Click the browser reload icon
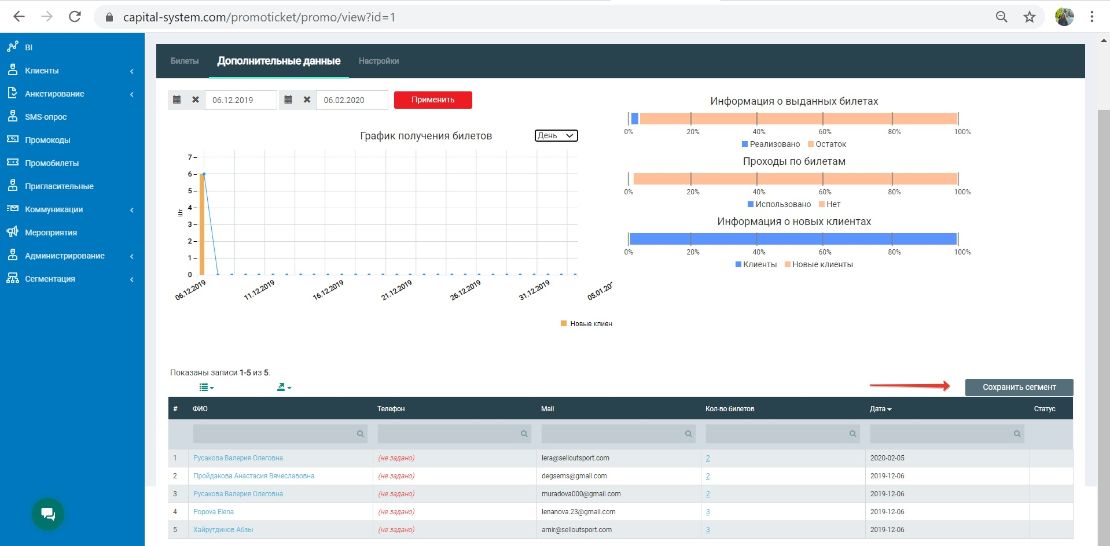The width and height of the screenshot is (1110, 546). (x=75, y=17)
